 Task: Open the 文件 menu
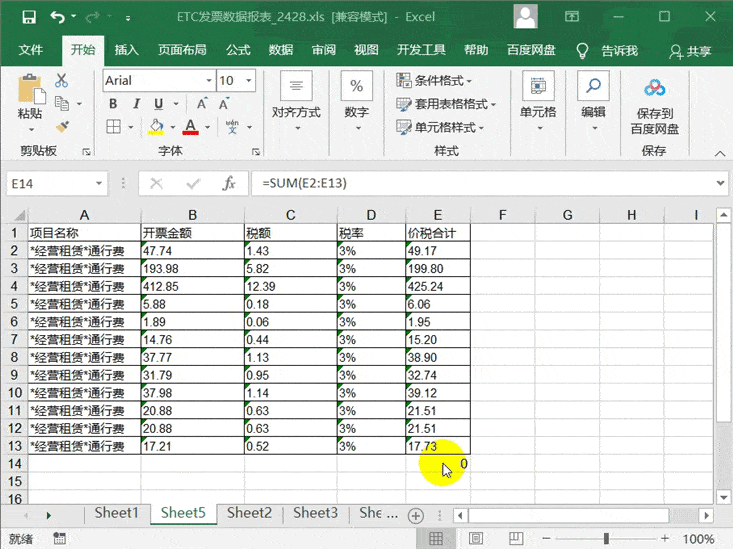coord(30,50)
